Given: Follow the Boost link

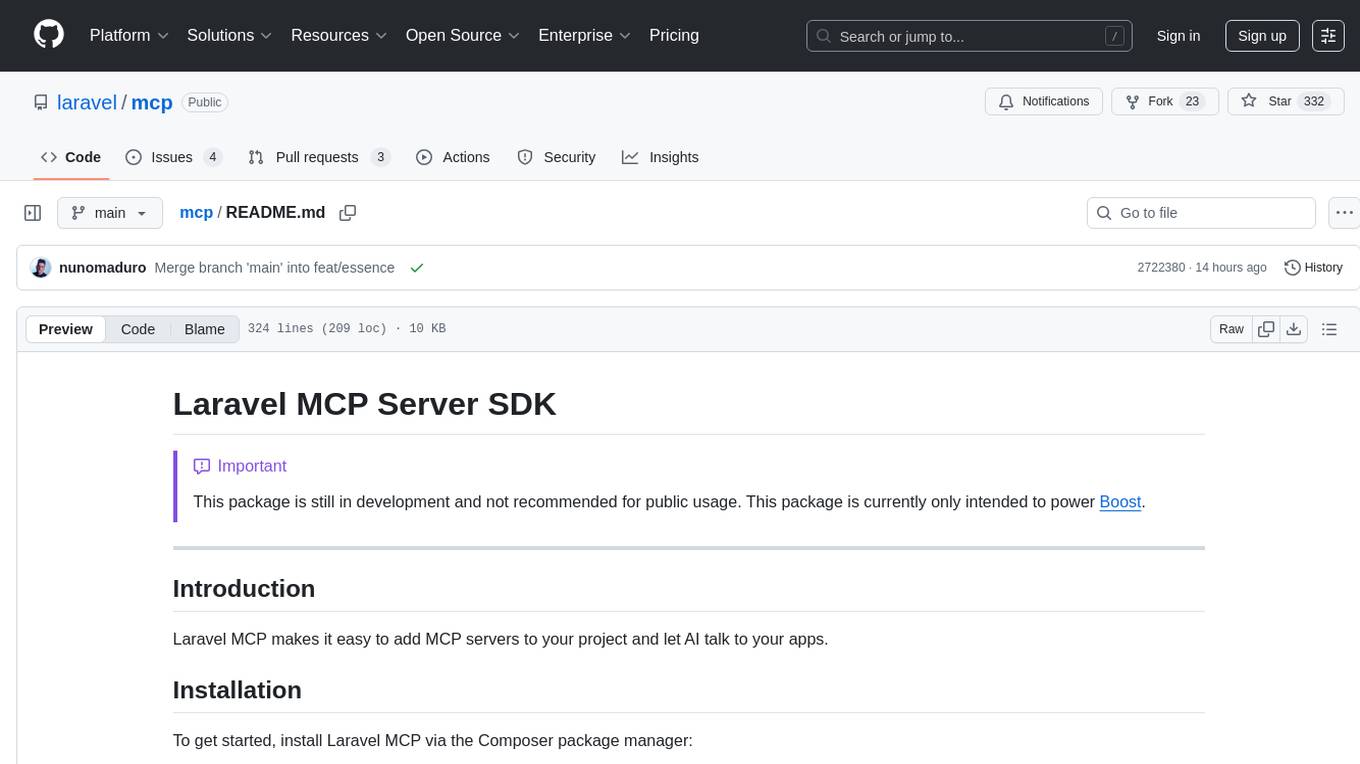Looking at the screenshot, I should click(x=1120, y=502).
